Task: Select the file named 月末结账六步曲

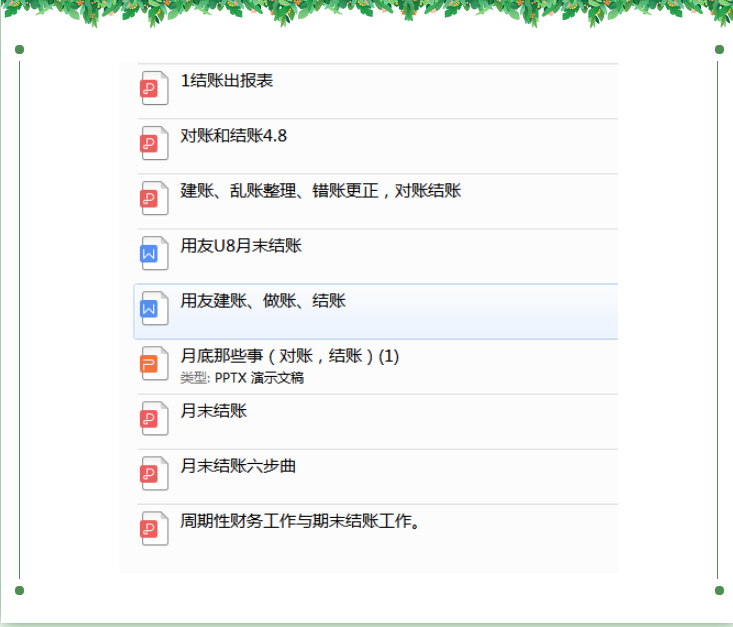Action: 238,466
